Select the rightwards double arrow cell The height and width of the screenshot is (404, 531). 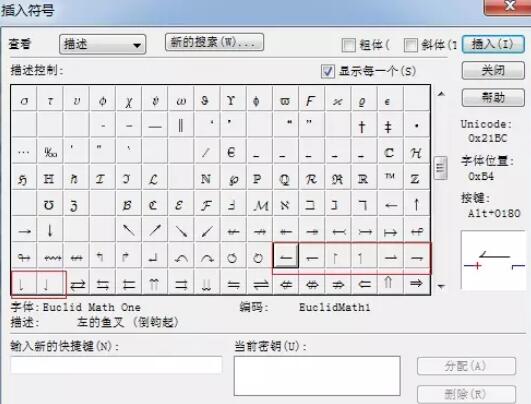tap(416, 283)
